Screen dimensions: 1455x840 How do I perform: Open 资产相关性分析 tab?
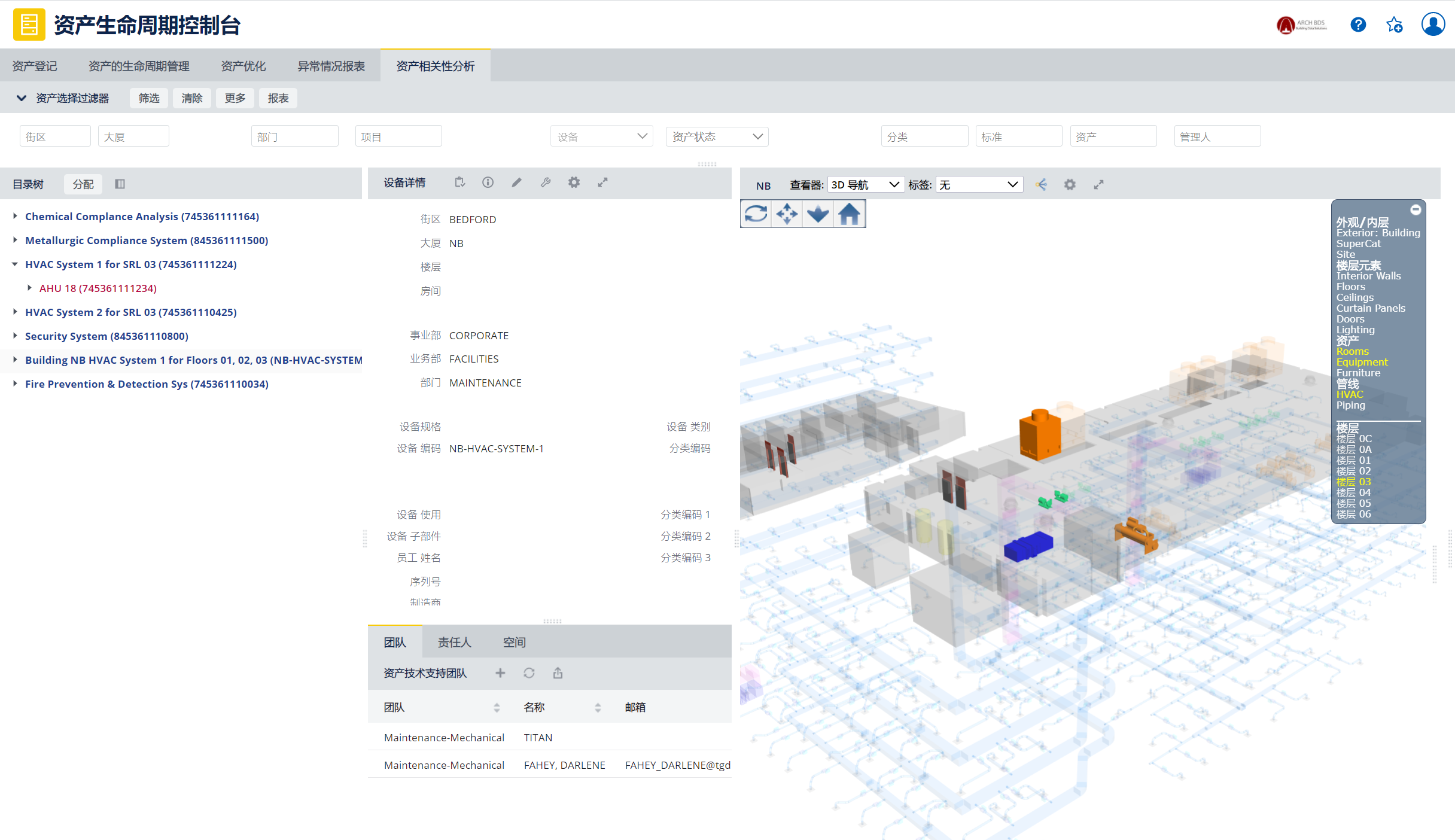[437, 66]
